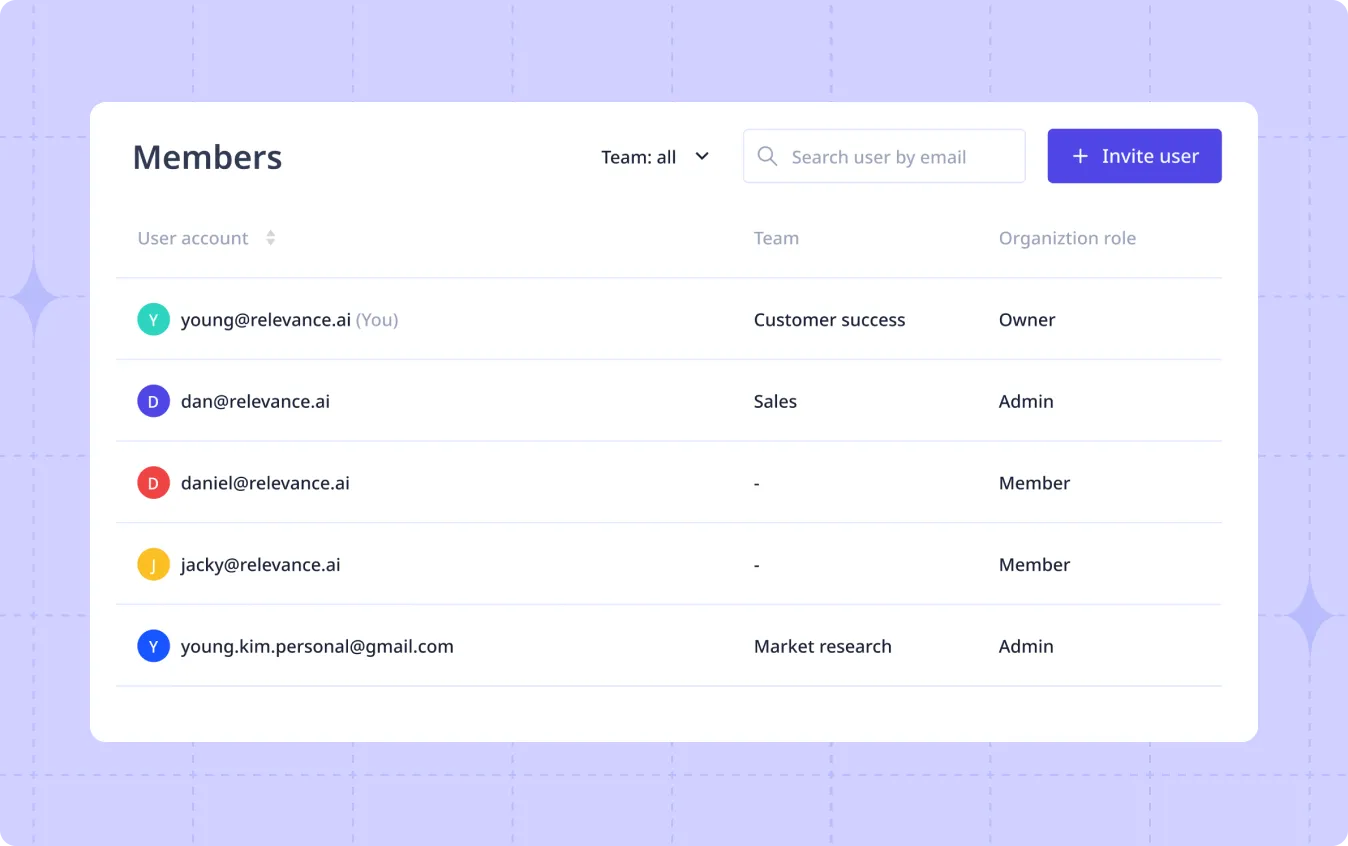Click the Team column header
Screen dimensions: 1348x846
[x=776, y=238]
